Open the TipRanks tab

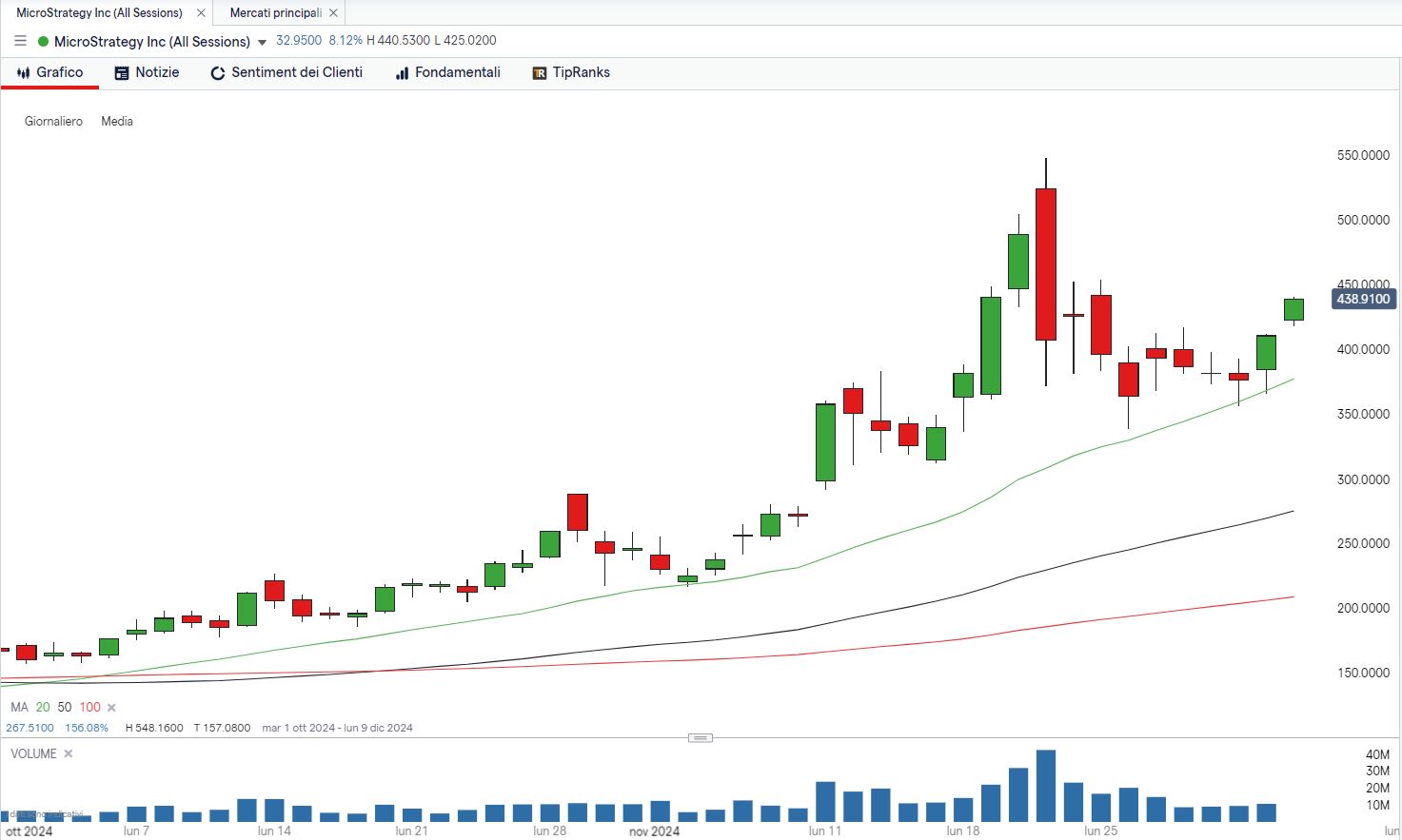pyautogui.click(x=571, y=72)
